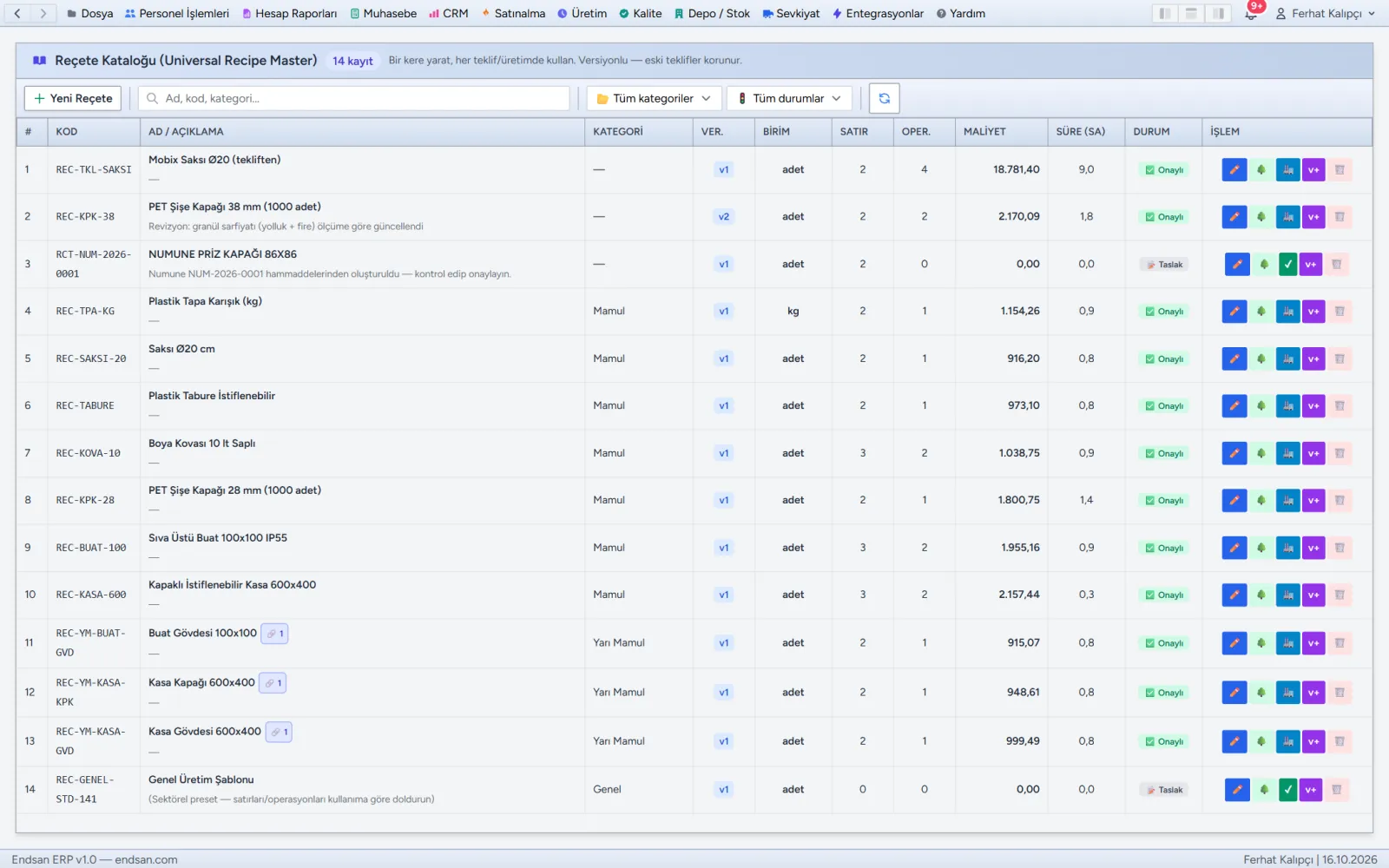The width and height of the screenshot is (1389, 868).
Task: Expand Tüm durumlar status dropdown
Action: click(x=789, y=98)
